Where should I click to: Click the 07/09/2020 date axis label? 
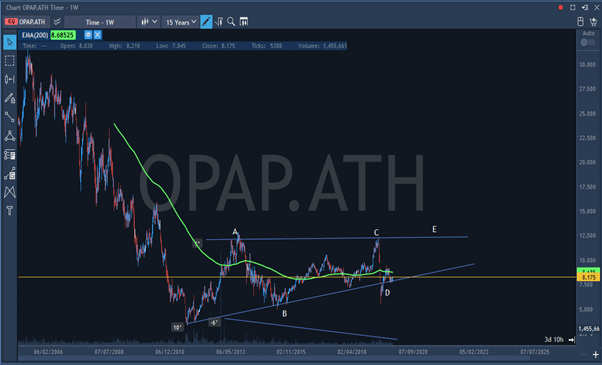click(x=413, y=352)
